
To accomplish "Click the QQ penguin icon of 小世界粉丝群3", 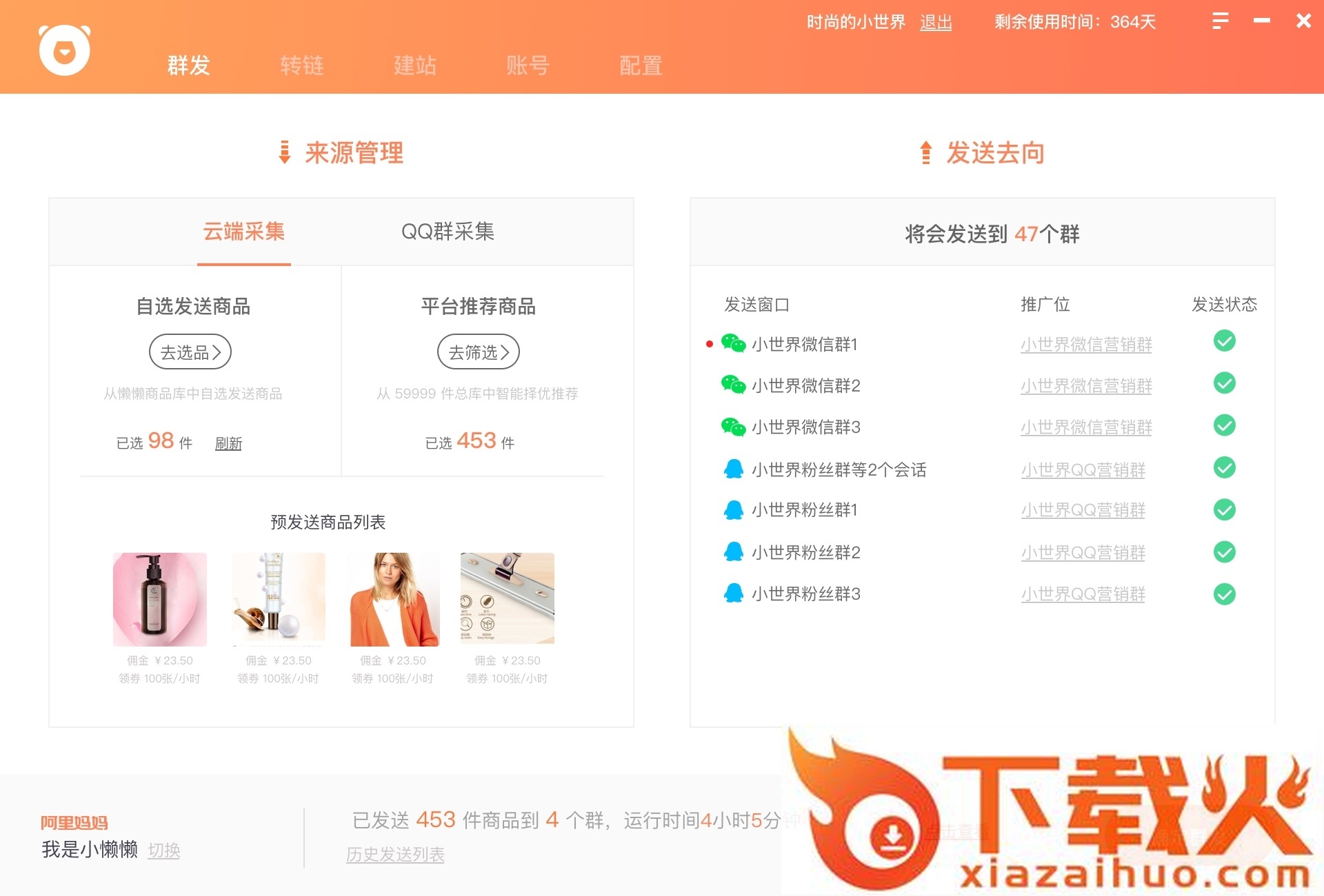I will (733, 593).
